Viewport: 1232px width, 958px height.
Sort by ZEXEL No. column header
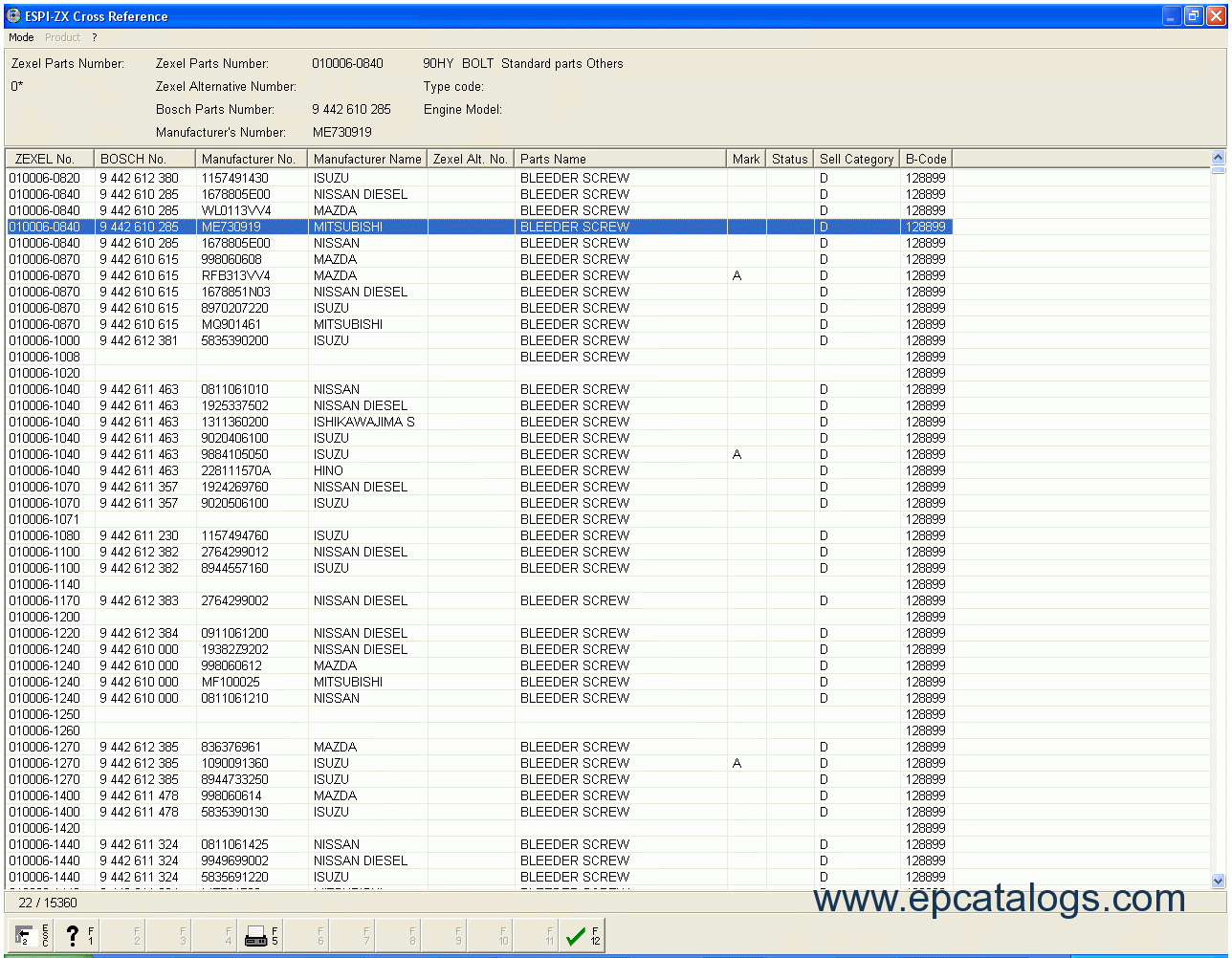pyautogui.click(x=49, y=159)
